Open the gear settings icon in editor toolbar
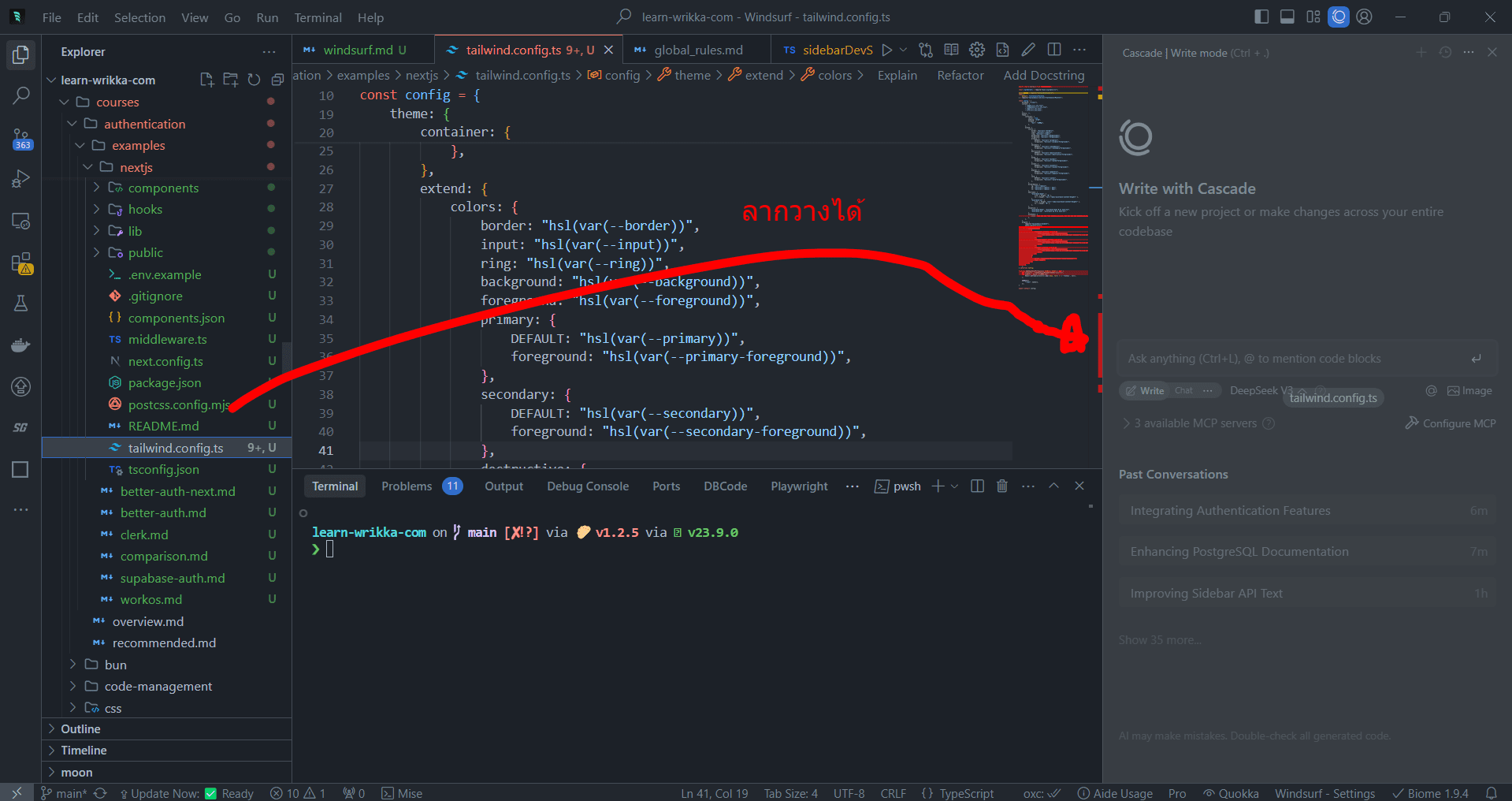Viewport: 1512px width, 801px height. coord(977,50)
